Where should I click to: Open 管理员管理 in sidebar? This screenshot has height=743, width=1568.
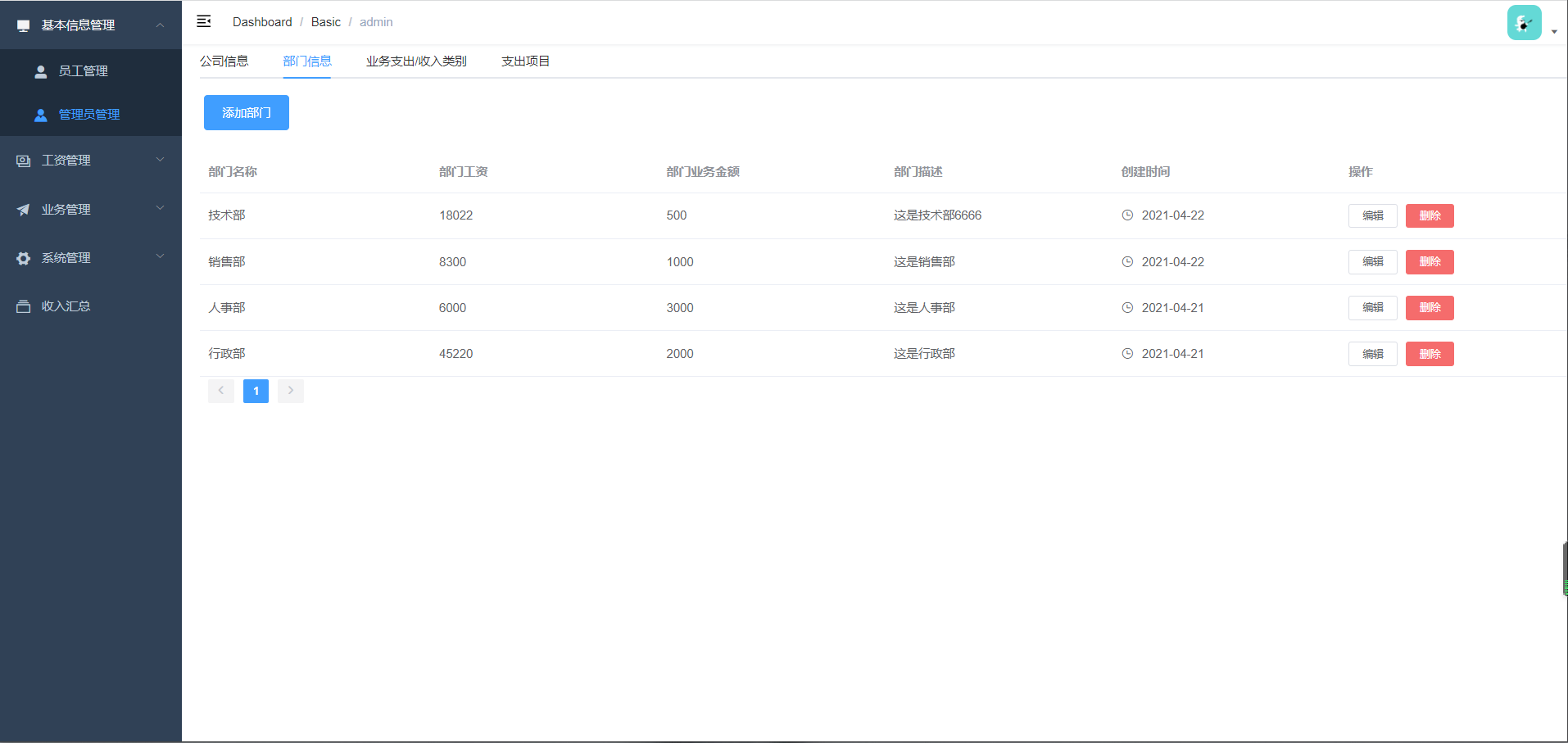(91, 115)
